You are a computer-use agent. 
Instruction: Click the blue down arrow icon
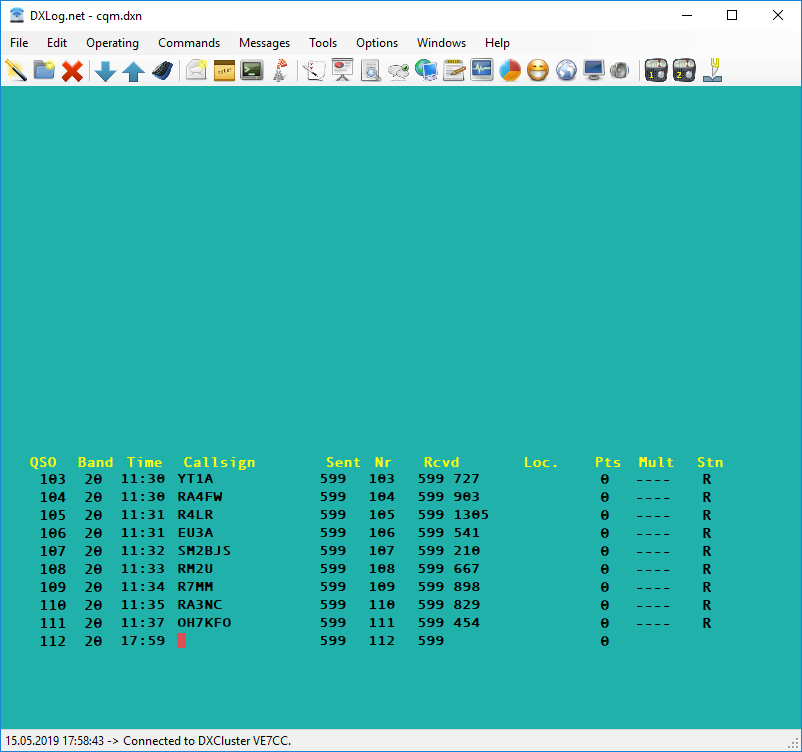pyautogui.click(x=105, y=70)
